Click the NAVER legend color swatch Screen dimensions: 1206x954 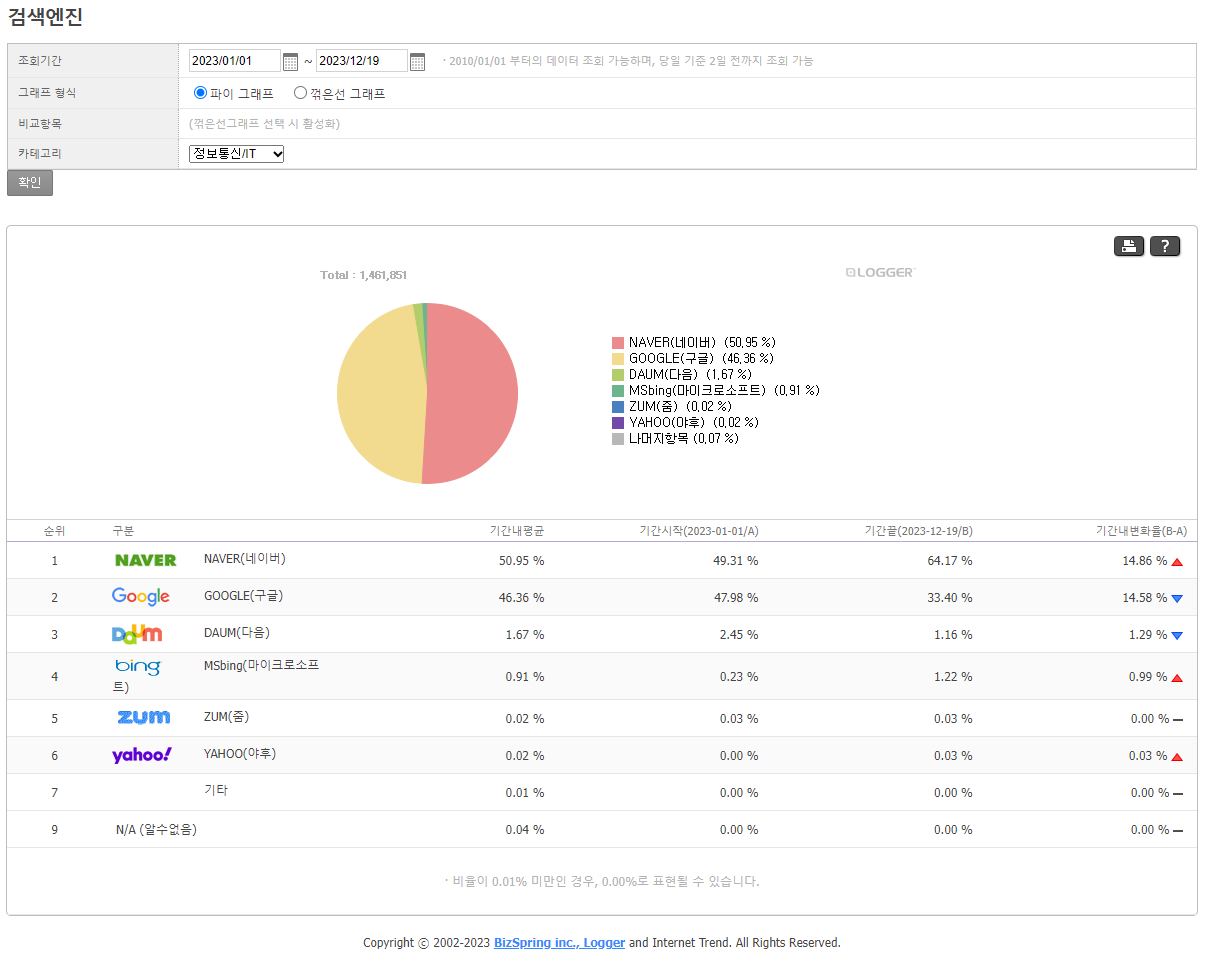point(618,343)
